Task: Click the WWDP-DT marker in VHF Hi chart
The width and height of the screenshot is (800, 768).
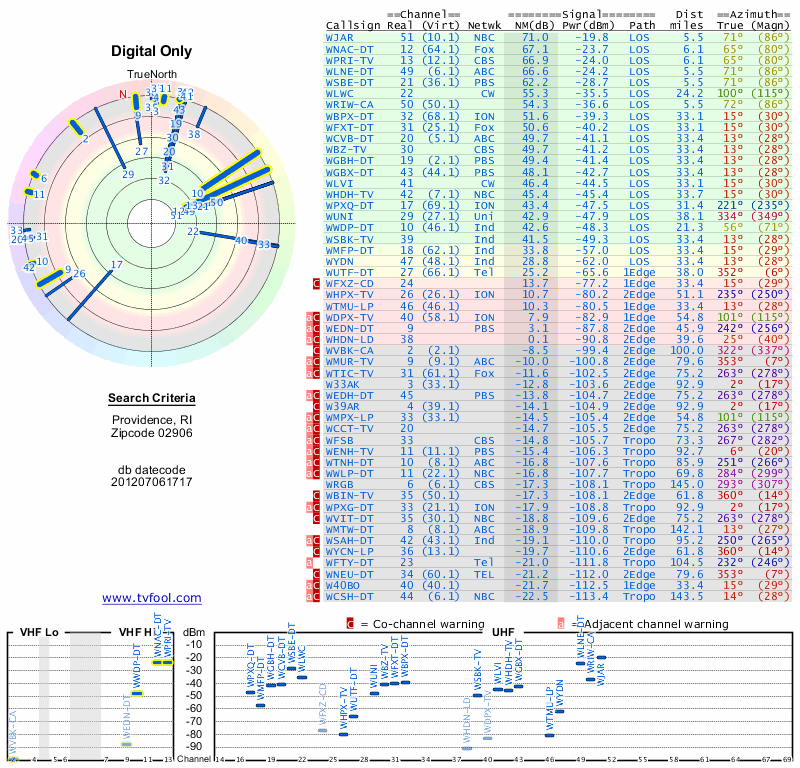Action: (x=137, y=693)
